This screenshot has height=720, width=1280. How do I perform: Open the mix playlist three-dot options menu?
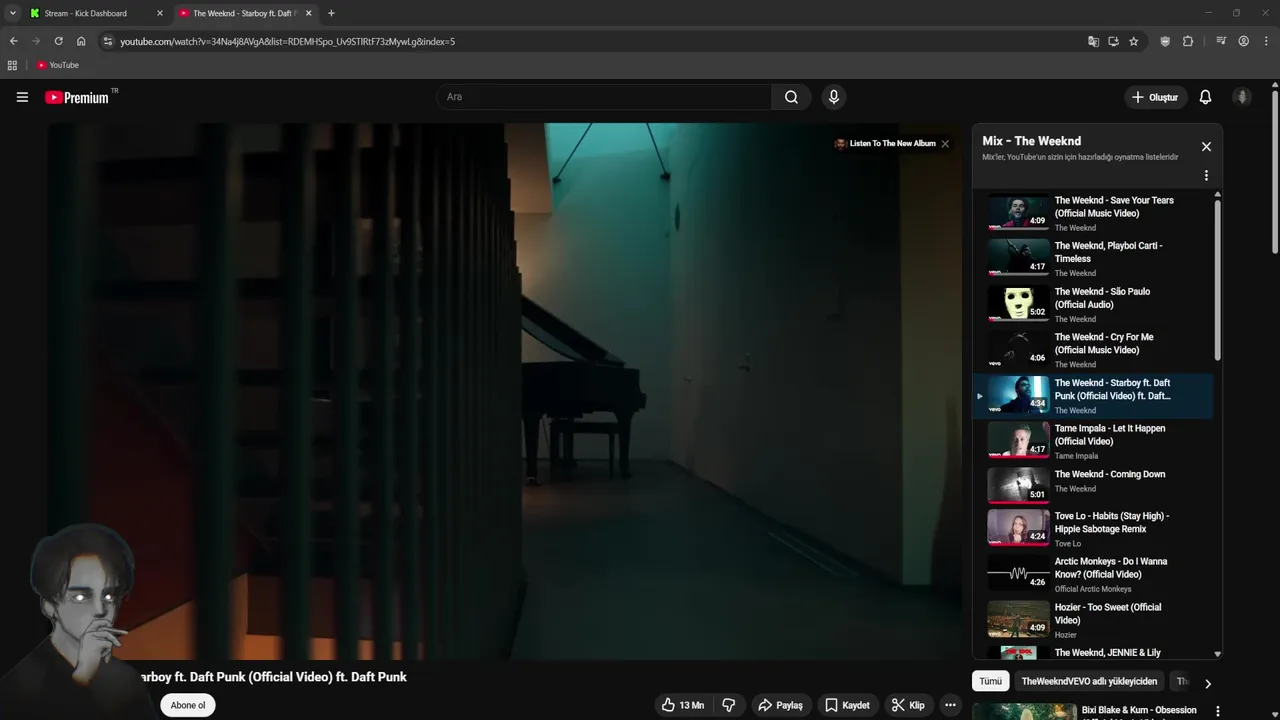pyautogui.click(x=1206, y=175)
